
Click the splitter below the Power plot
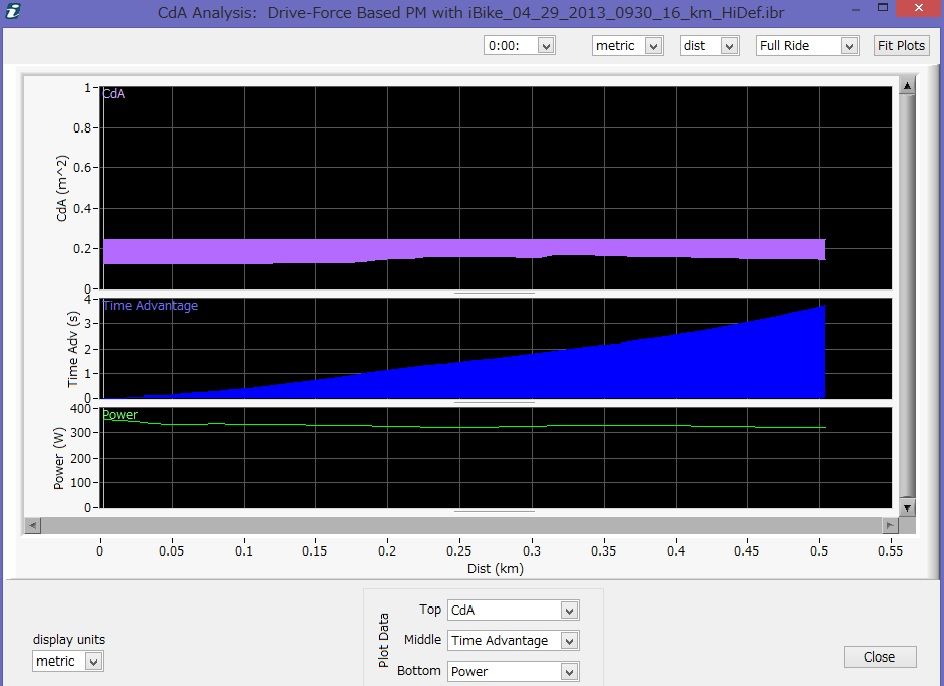(494, 511)
